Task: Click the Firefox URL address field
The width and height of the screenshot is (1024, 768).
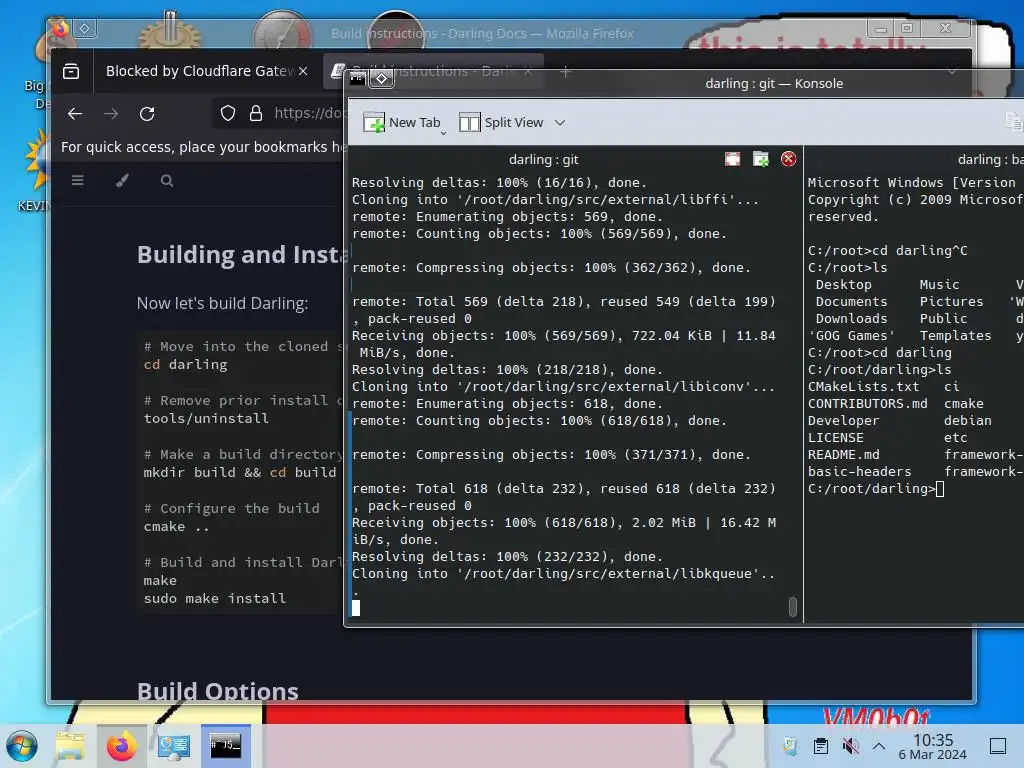Action: coord(308,114)
